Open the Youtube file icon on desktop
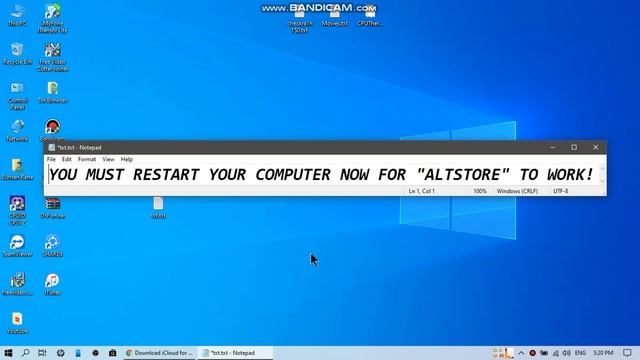This screenshot has height=360, width=640. (x=17, y=323)
